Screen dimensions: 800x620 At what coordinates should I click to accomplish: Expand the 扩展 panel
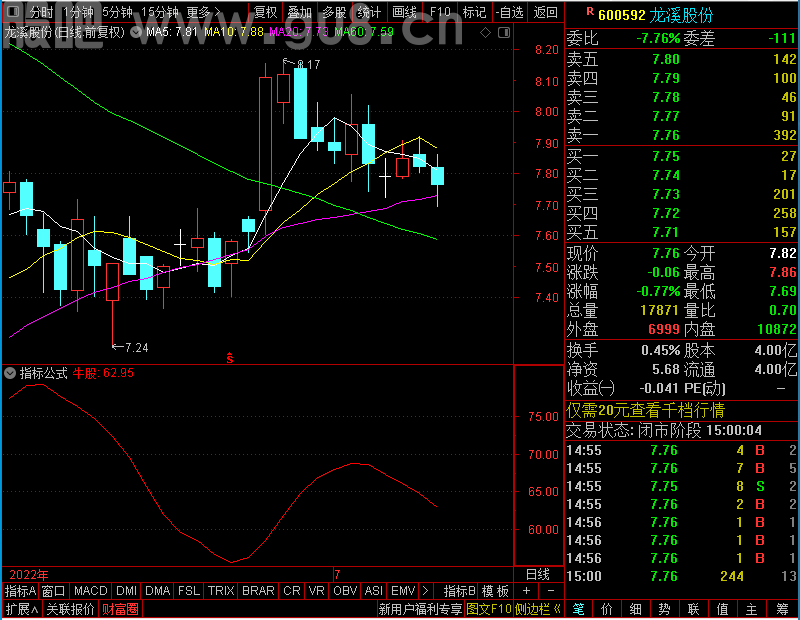(21, 609)
